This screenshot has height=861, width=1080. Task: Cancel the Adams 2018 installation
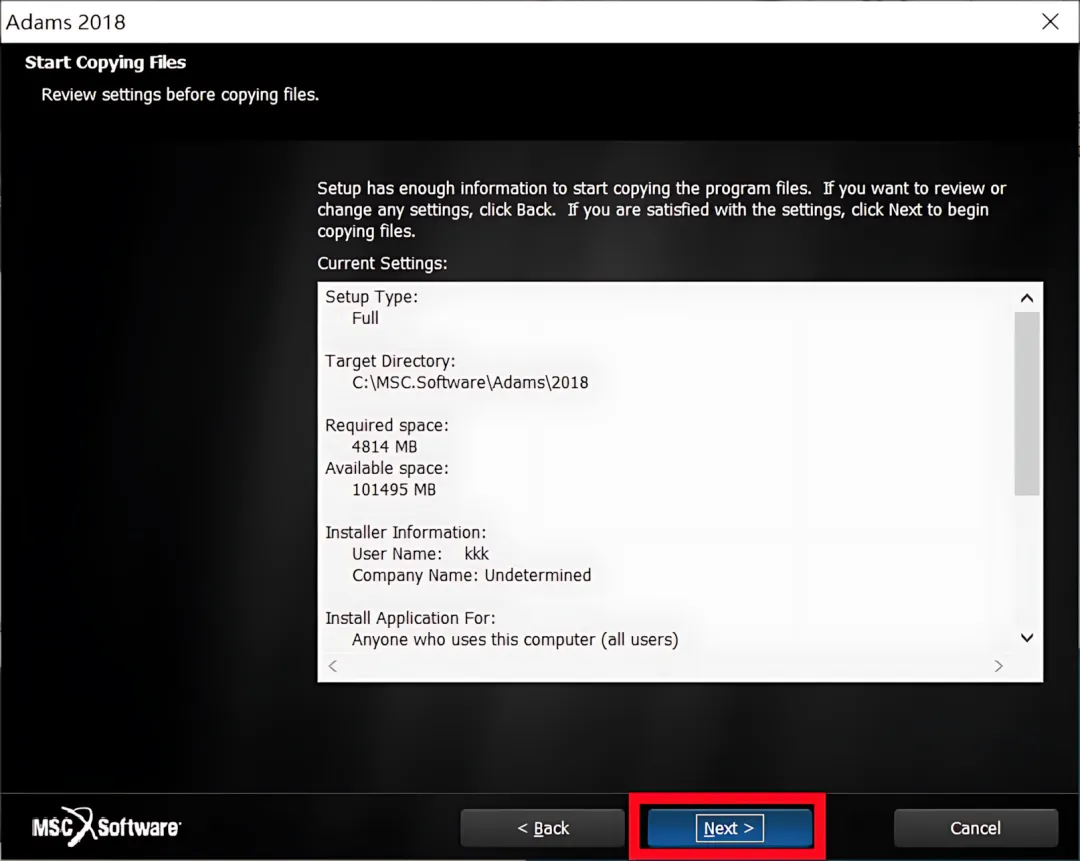[975, 828]
